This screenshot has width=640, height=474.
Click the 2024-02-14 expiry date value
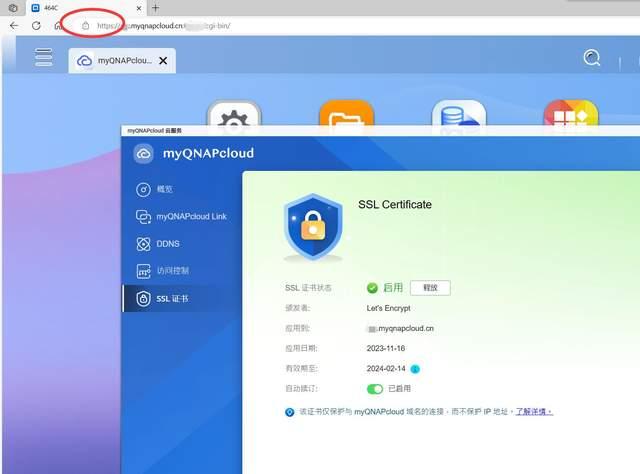click(x=386, y=369)
